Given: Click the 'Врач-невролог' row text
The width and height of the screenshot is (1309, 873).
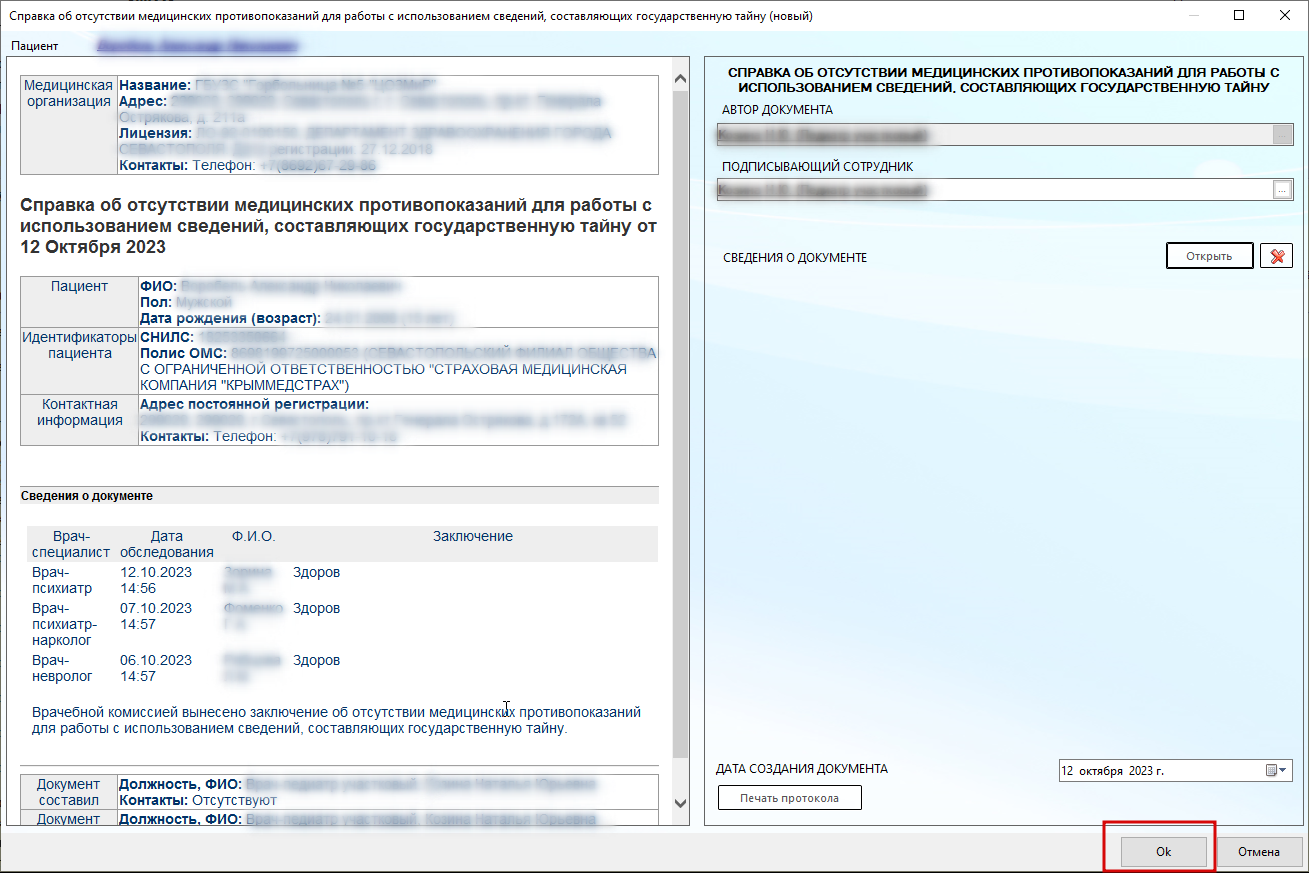Looking at the screenshot, I should 62,668.
